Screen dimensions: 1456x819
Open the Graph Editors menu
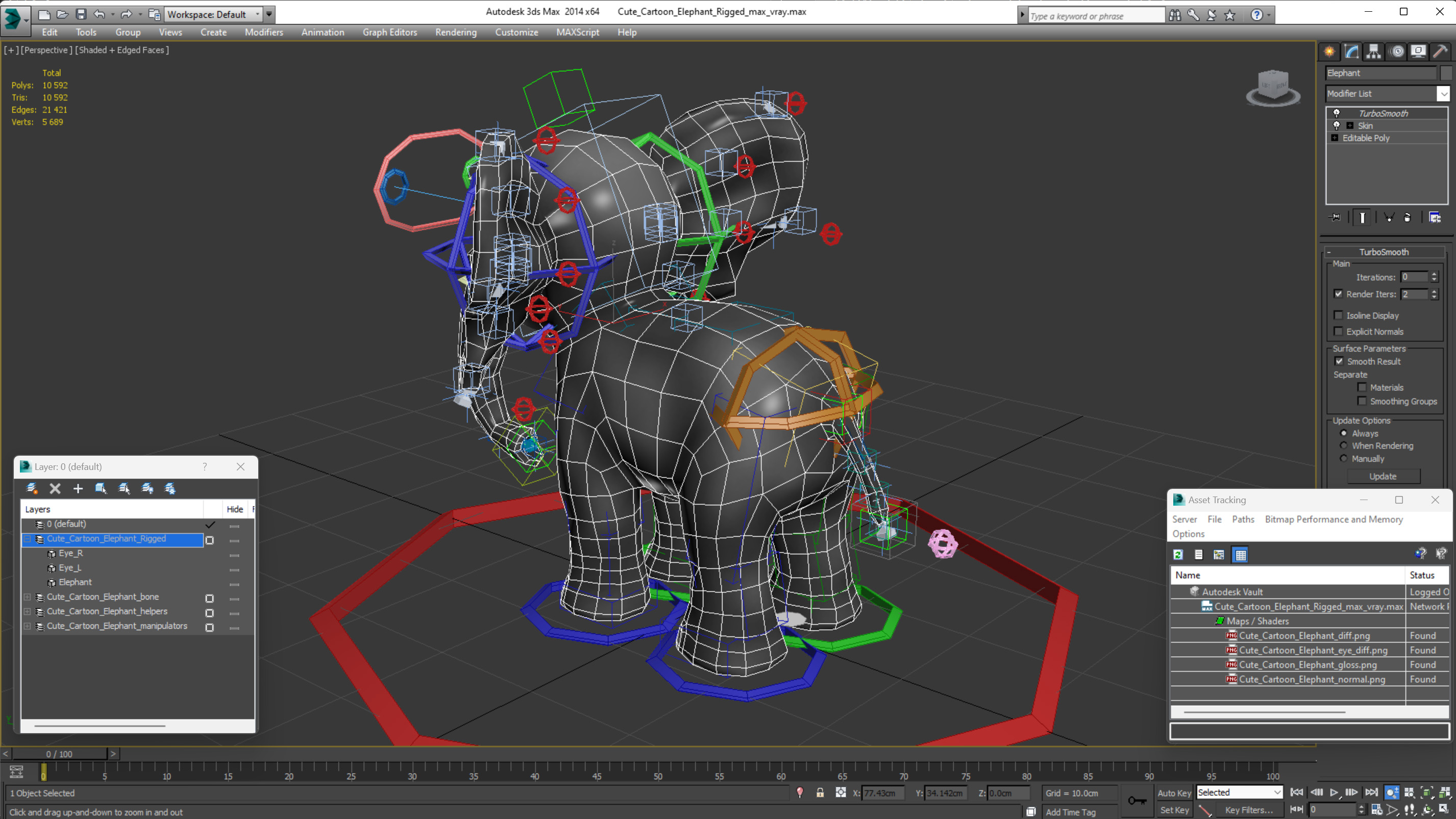[389, 32]
